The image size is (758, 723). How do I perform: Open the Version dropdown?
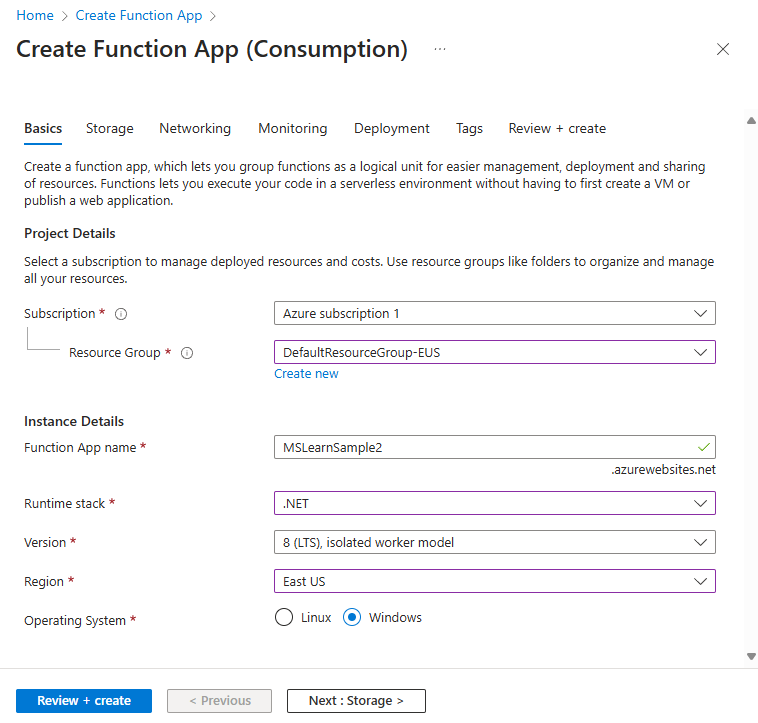494,543
